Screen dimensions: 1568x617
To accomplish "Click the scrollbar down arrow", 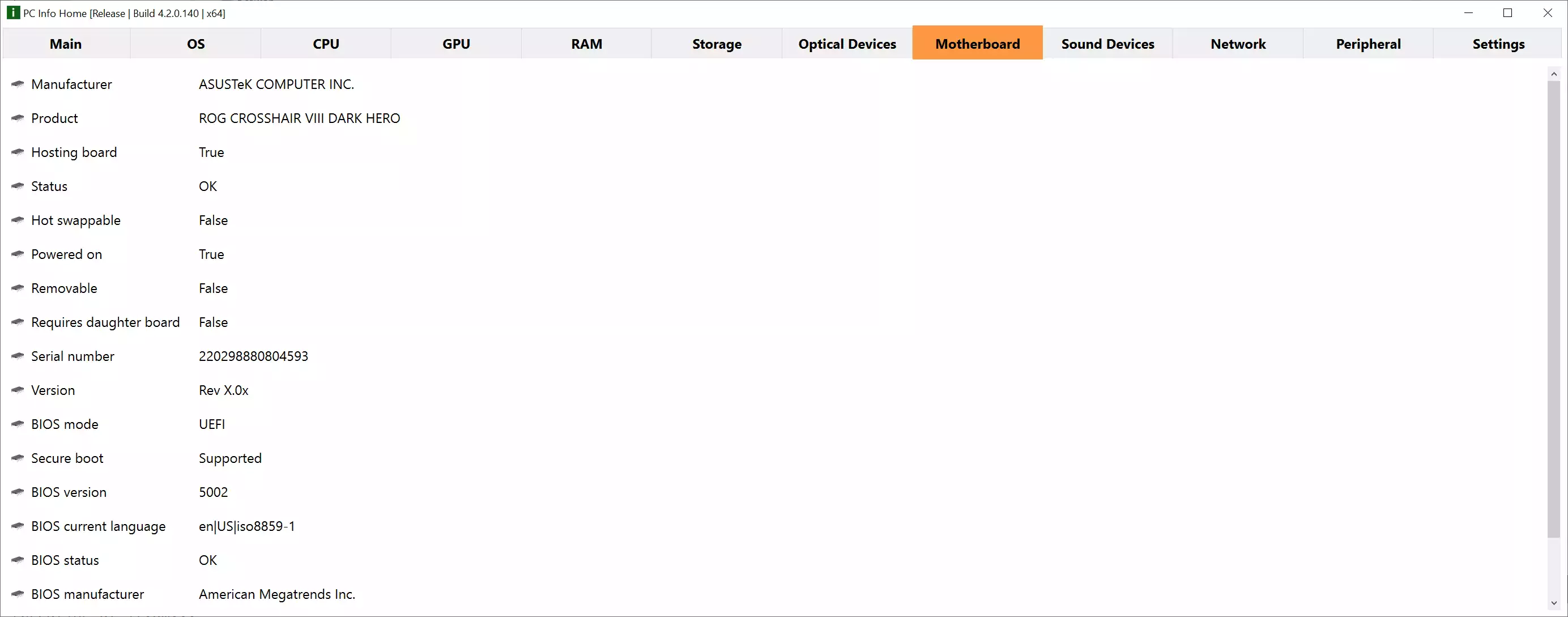I will pos(1554,603).
